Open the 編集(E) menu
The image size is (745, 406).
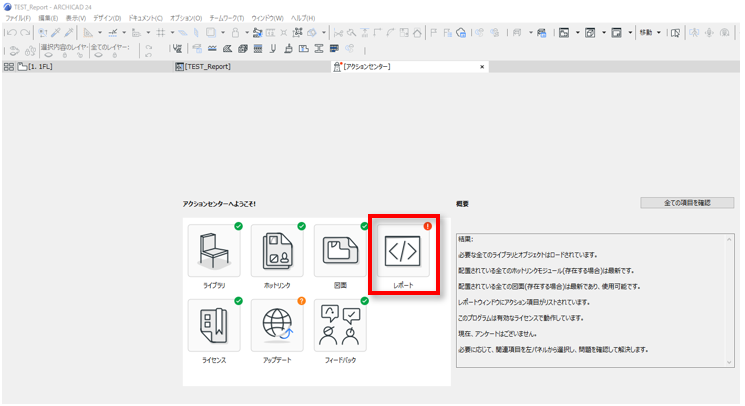tap(48, 18)
